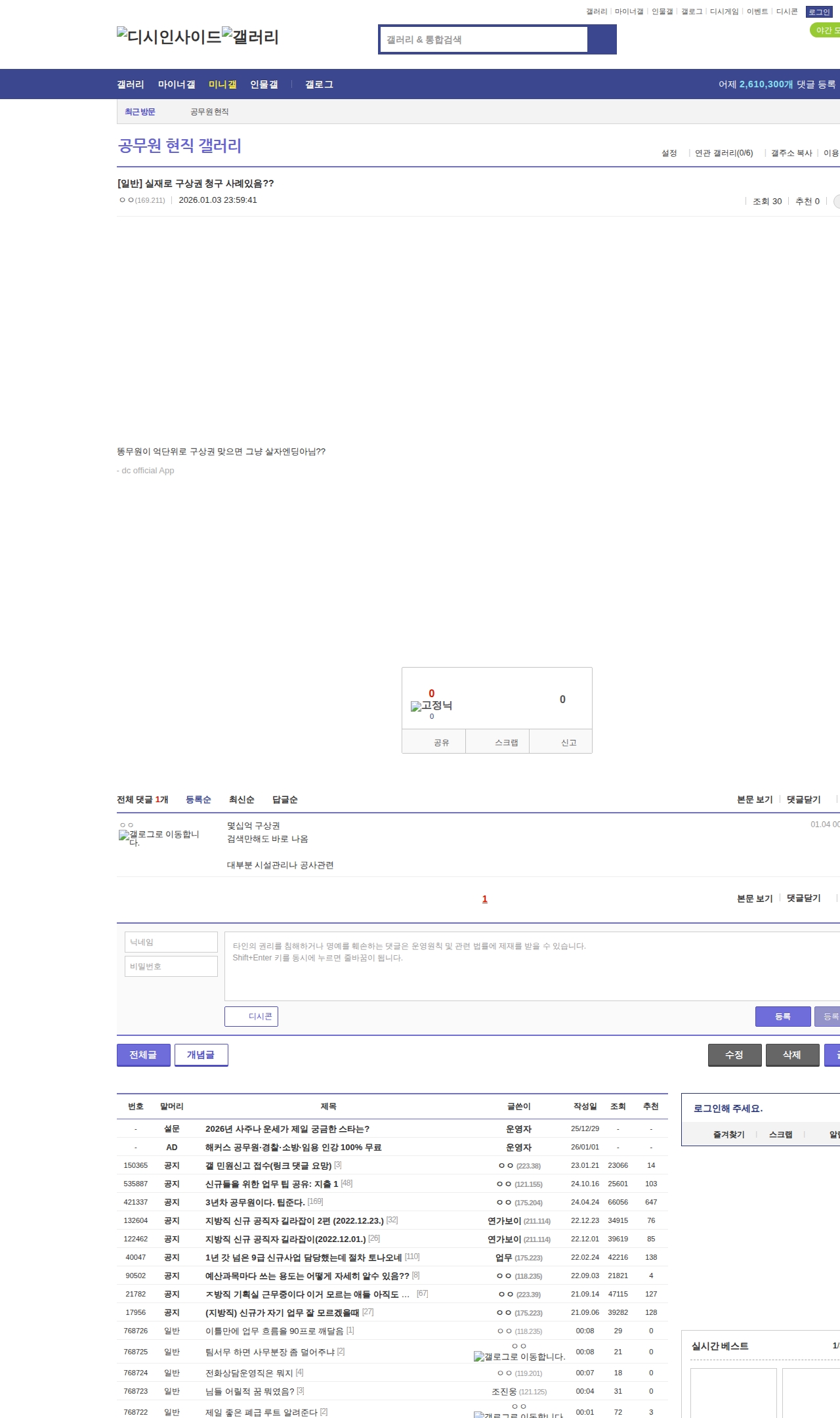Toggle 야간 모드 night mode
Image resolution: width=840 pixels, height=1418 pixels.
tap(826, 30)
